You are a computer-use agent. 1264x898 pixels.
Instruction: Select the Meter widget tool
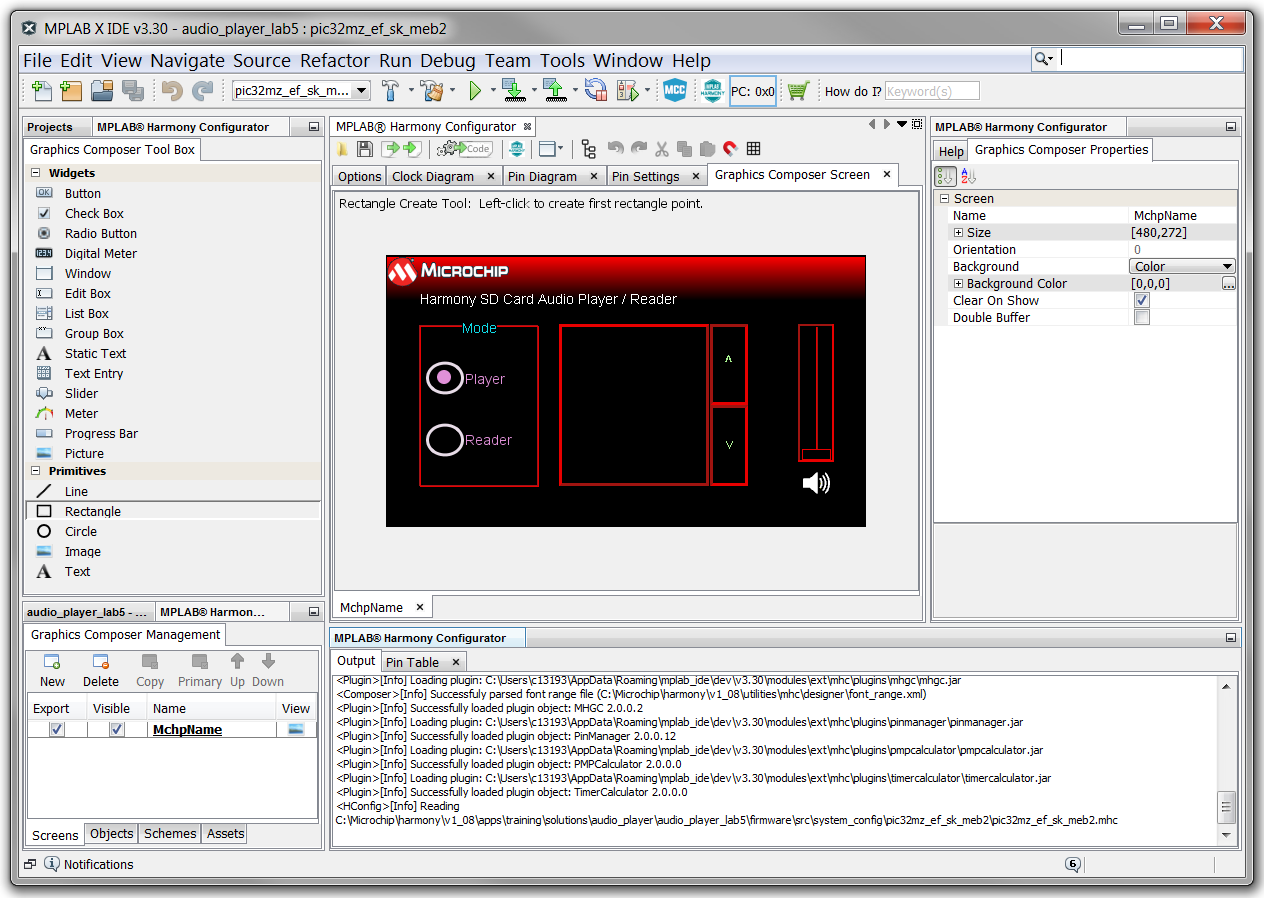pyautogui.click(x=172, y=413)
